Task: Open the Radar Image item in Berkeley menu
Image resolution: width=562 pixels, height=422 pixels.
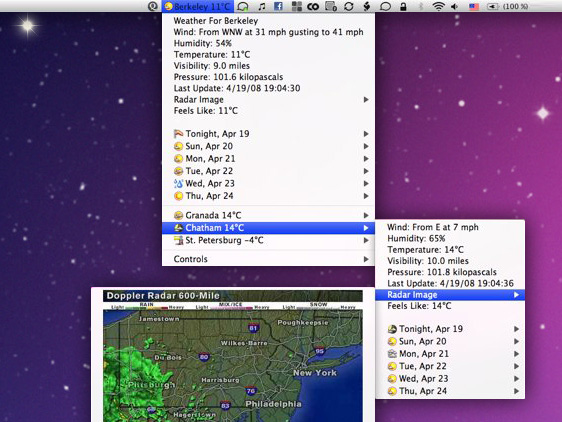Action: tap(268, 100)
